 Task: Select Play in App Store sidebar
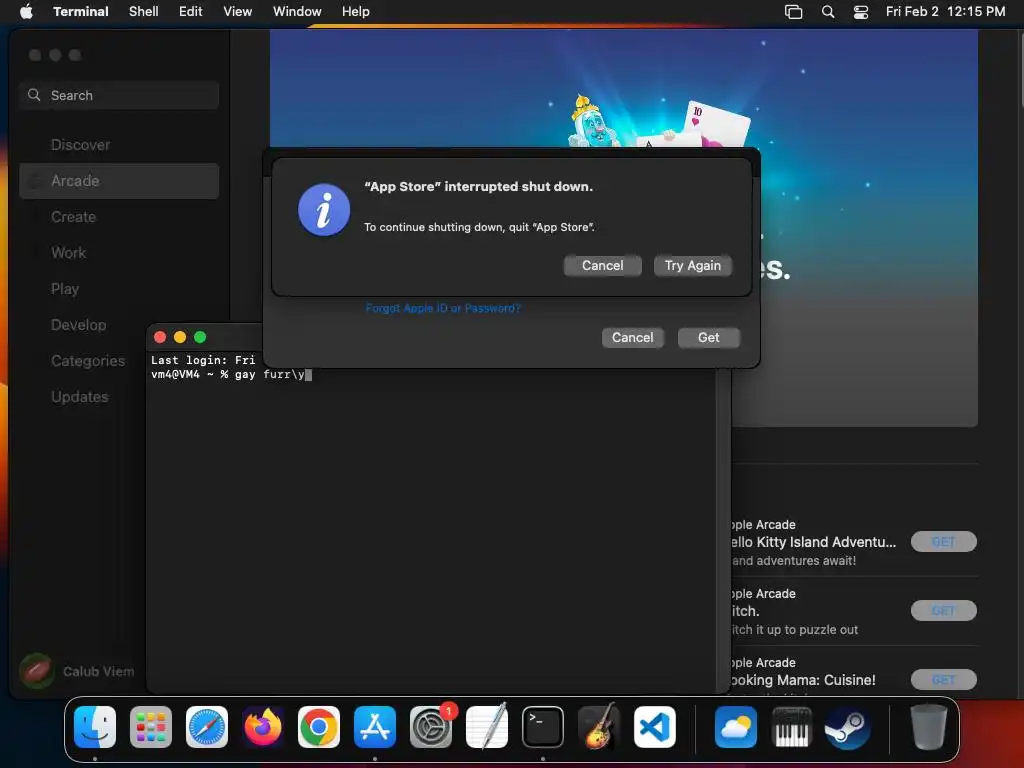pyautogui.click(x=119, y=289)
